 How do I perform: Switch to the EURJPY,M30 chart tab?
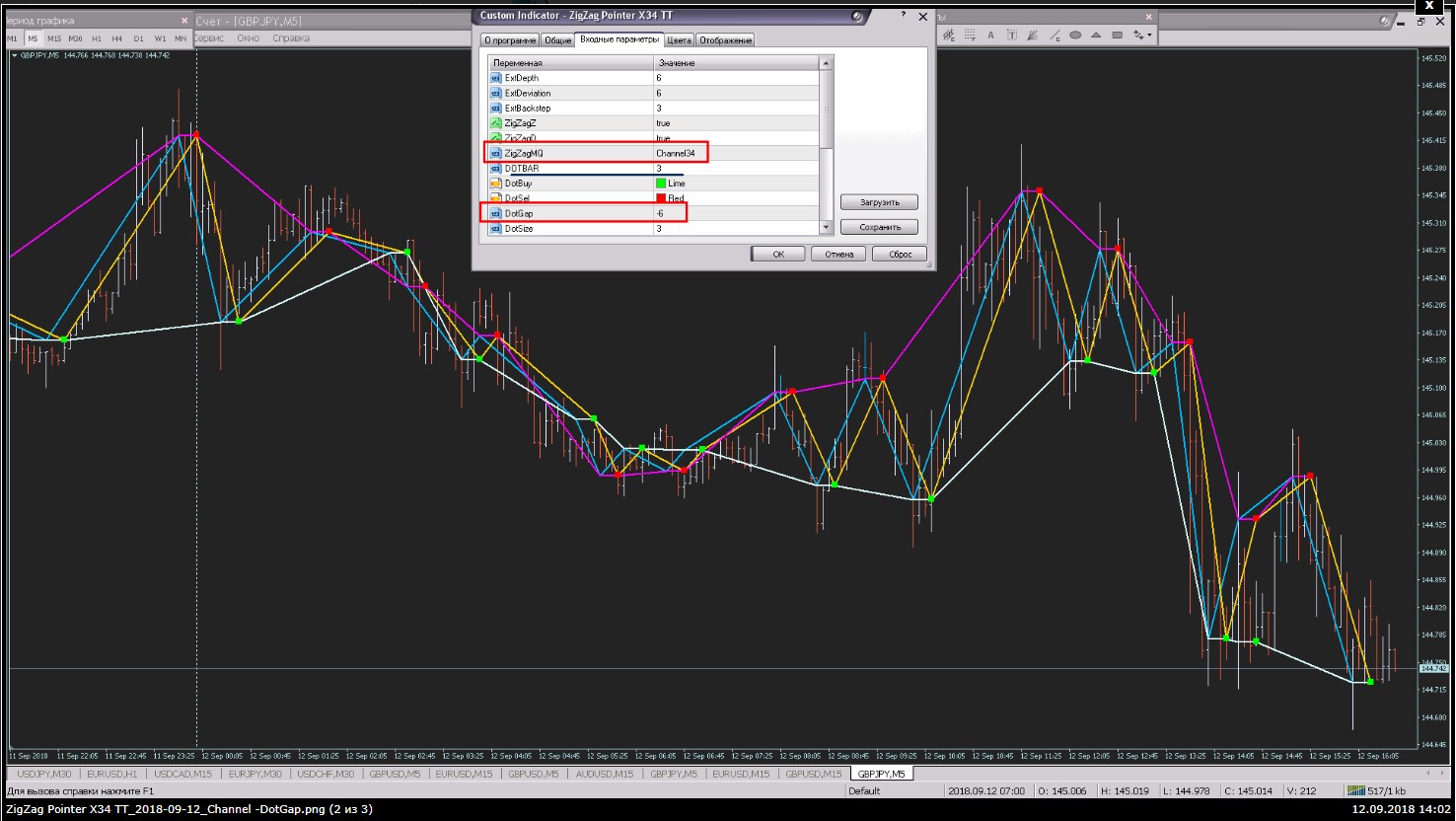tap(255, 774)
